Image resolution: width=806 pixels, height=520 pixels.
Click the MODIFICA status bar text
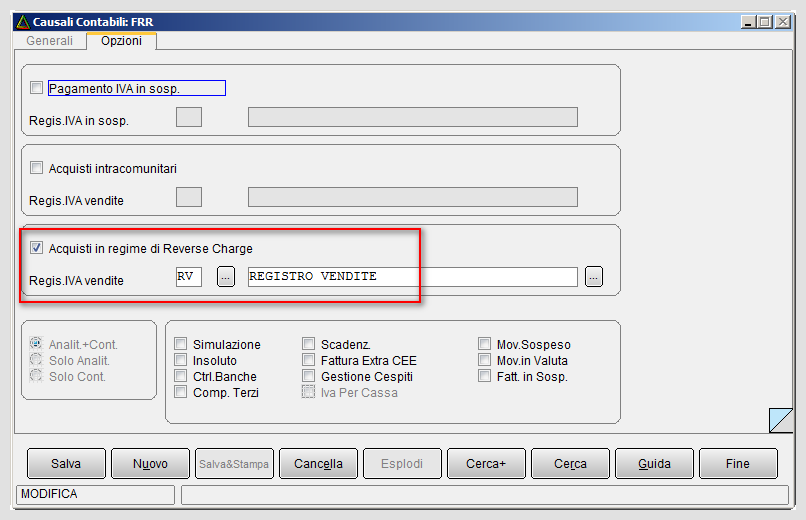pos(49,494)
